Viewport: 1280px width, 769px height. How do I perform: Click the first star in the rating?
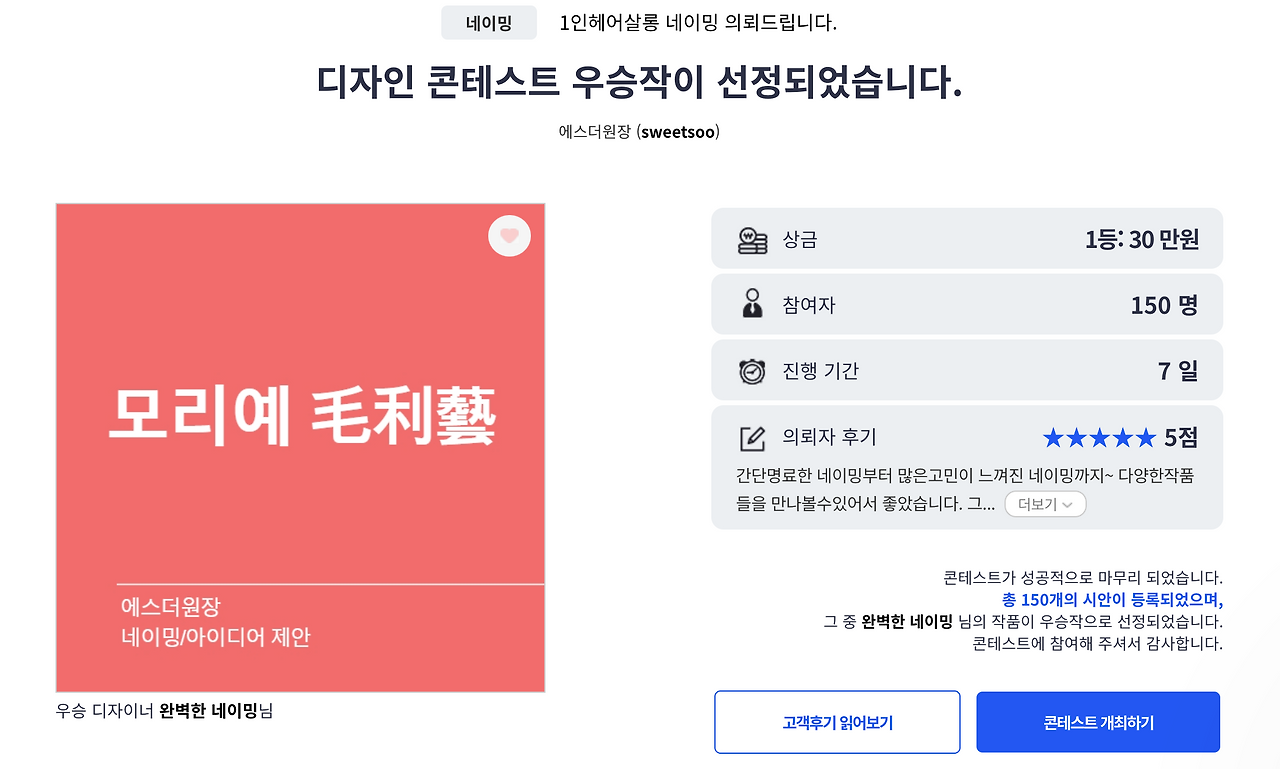click(1052, 437)
